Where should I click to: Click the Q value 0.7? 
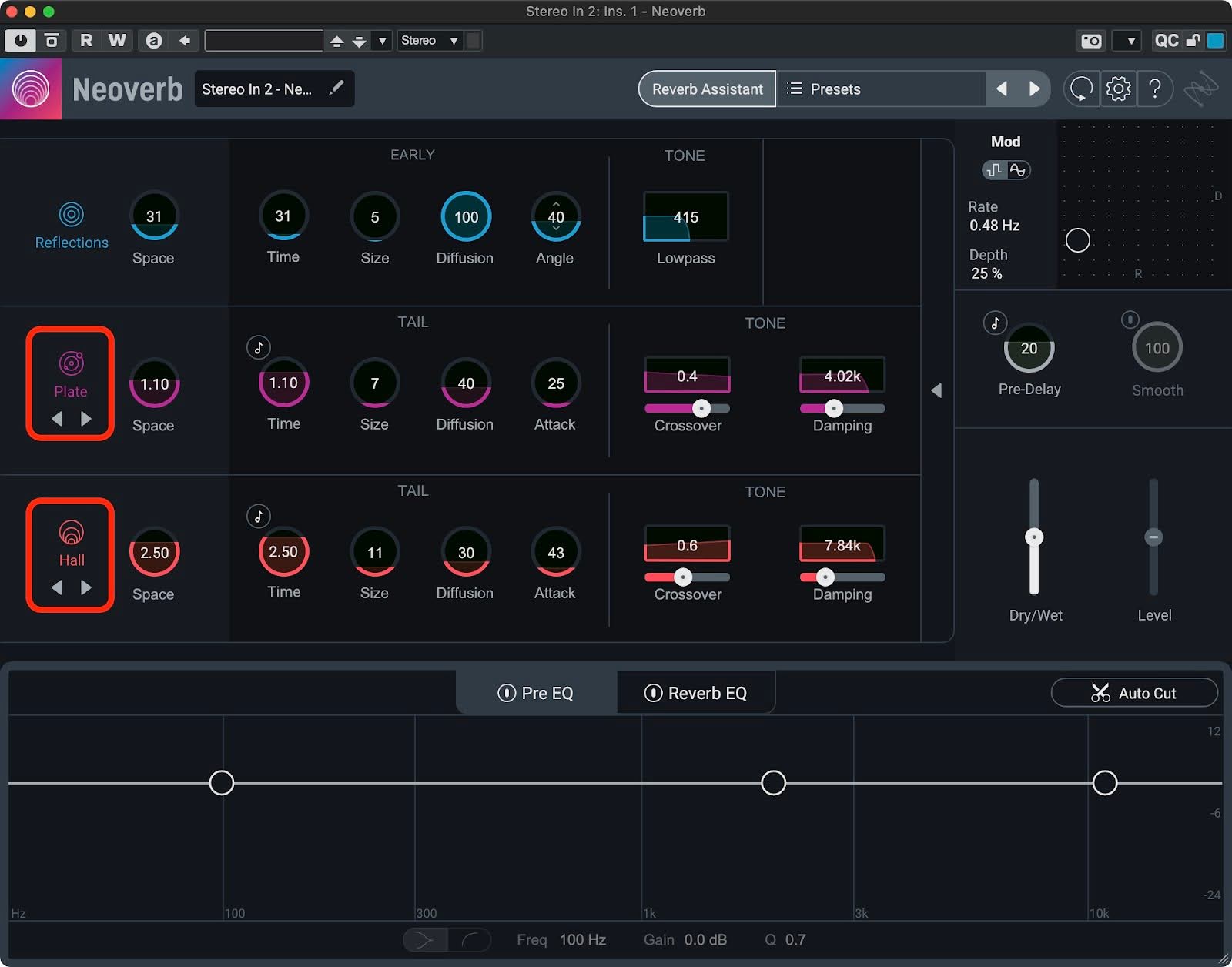(795, 940)
